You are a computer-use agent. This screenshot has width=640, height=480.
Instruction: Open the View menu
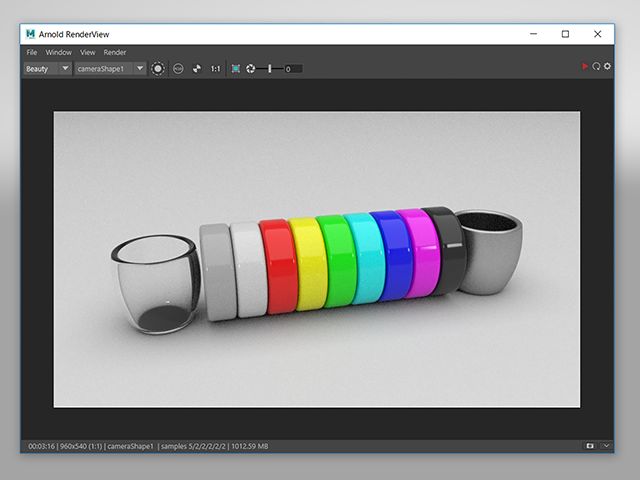click(x=87, y=52)
